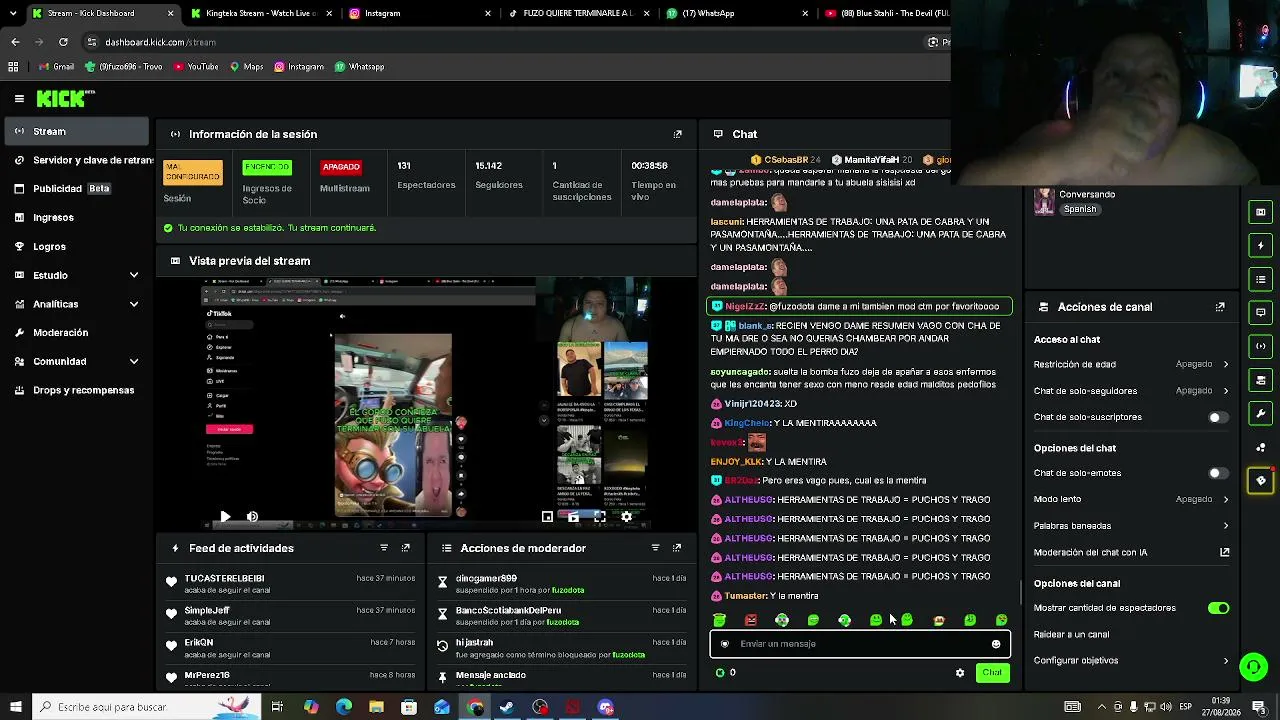Go to Stream in the sidebar
The height and width of the screenshot is (720, 1280).
coord(77,131)
